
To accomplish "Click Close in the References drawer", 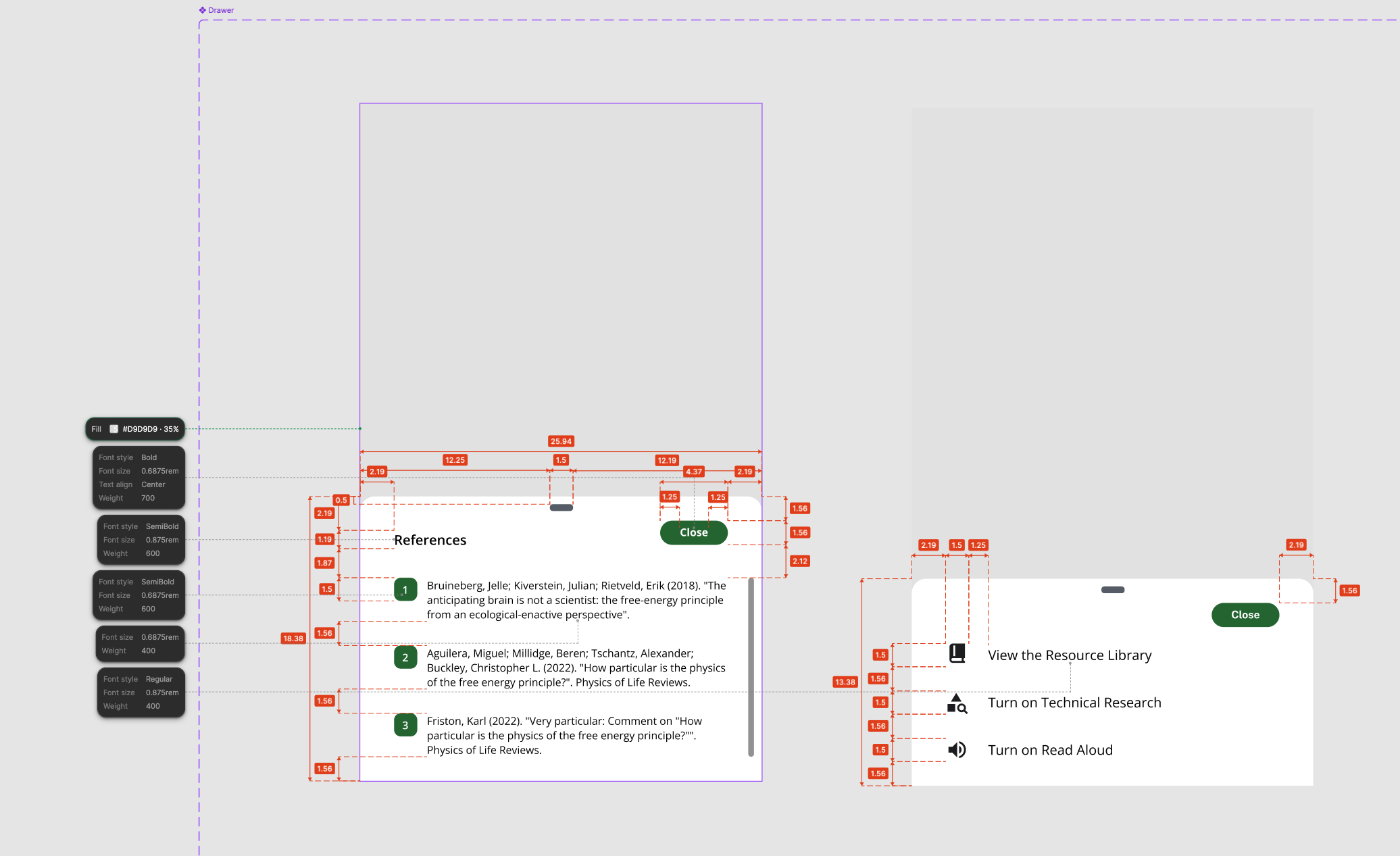I will pyautogui.click(x=693, y=532).
